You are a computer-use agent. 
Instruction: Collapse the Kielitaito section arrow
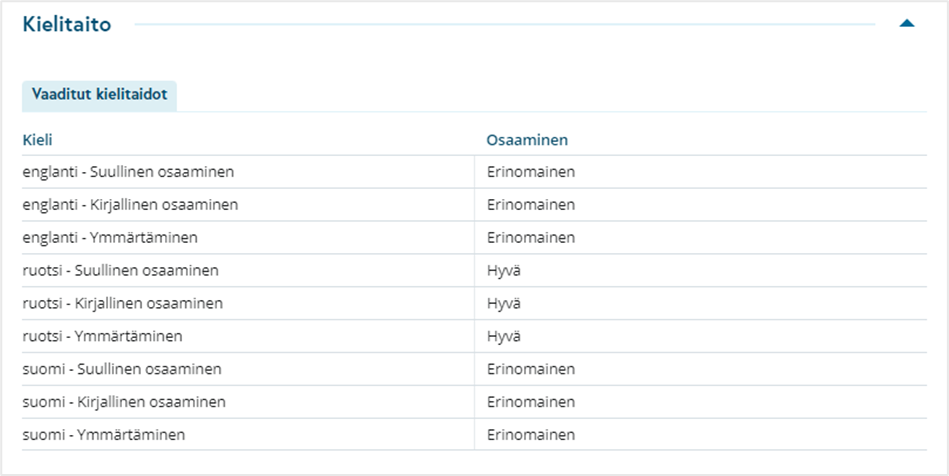coord(907,24)
